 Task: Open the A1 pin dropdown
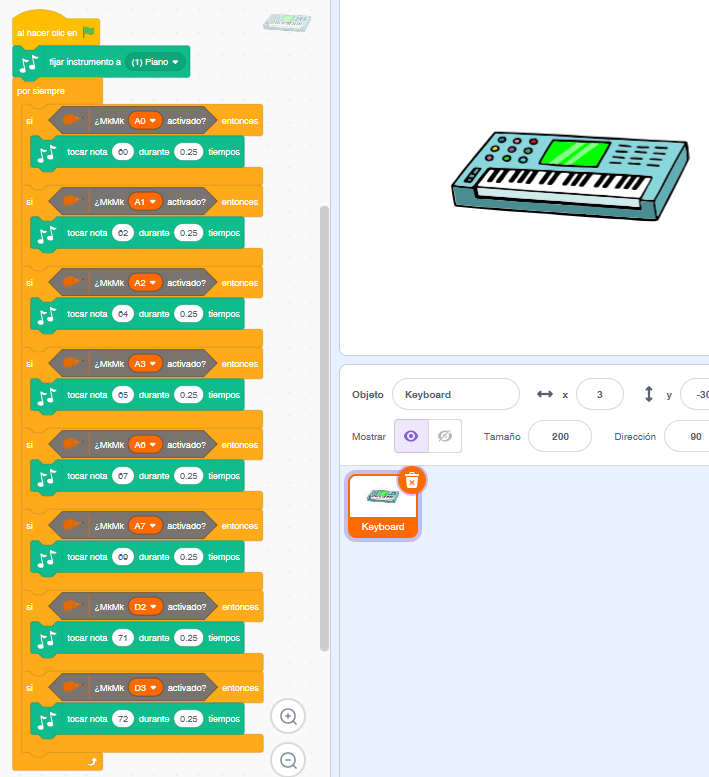pos(145,202)
